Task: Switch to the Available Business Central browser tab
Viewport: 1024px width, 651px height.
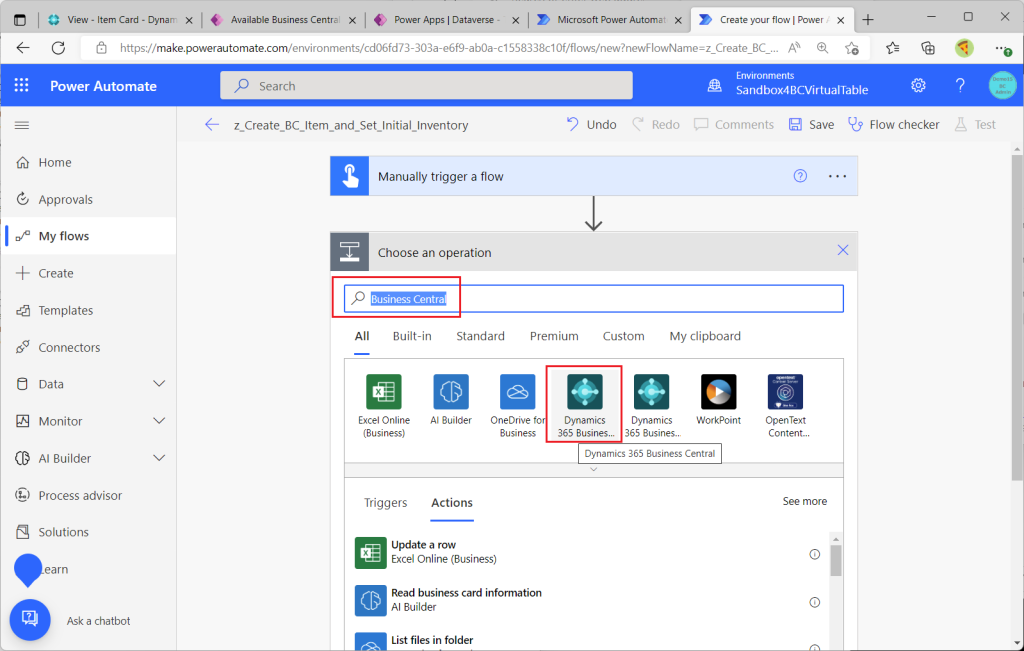Action: coord(283,20)
